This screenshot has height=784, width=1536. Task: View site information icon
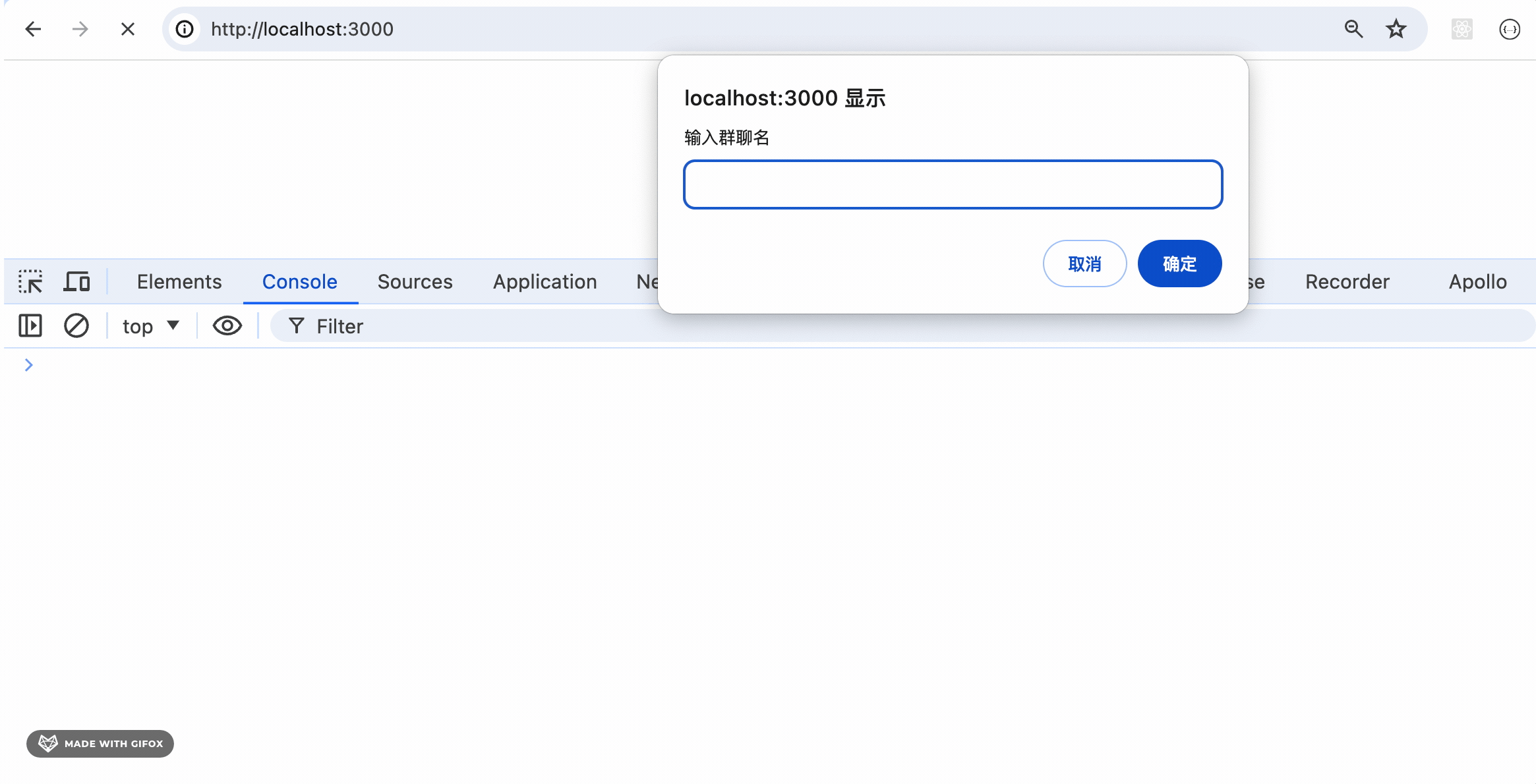tap(185, 29)
